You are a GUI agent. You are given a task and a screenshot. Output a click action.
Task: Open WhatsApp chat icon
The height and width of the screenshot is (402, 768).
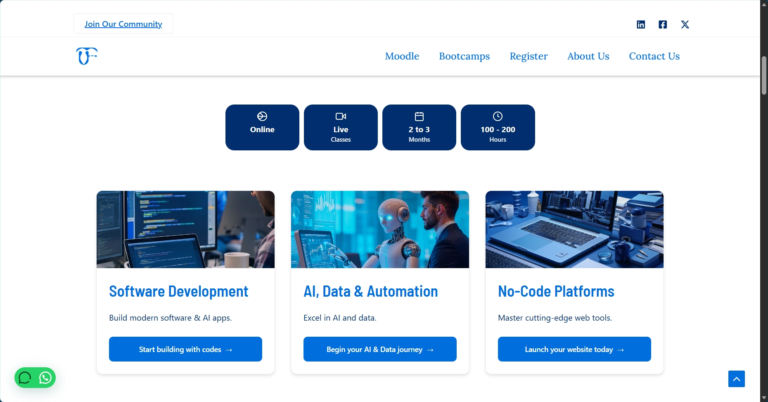(x=45, y=378)
